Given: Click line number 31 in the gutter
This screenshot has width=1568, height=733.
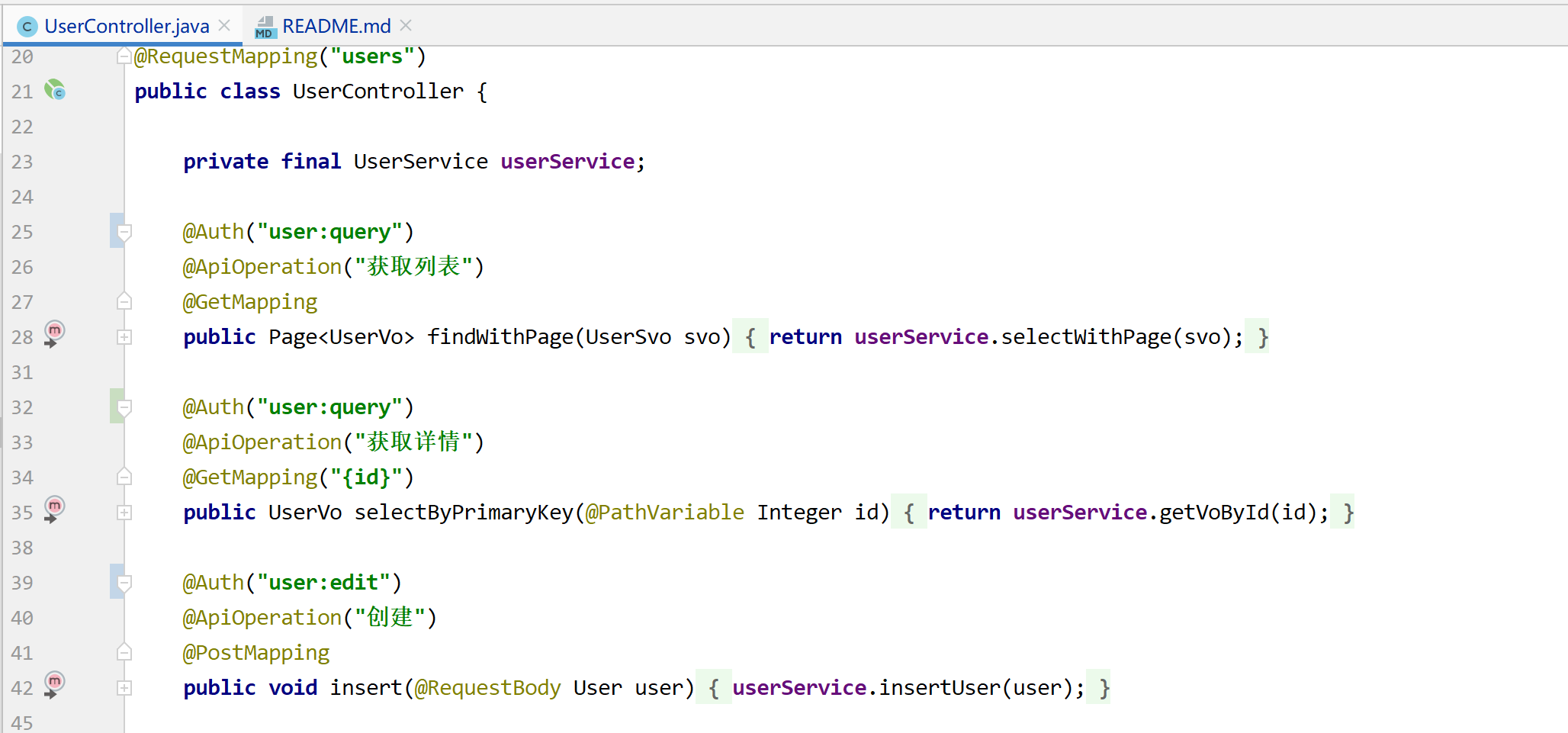Looking at the screenshot, I should [22, 372].
